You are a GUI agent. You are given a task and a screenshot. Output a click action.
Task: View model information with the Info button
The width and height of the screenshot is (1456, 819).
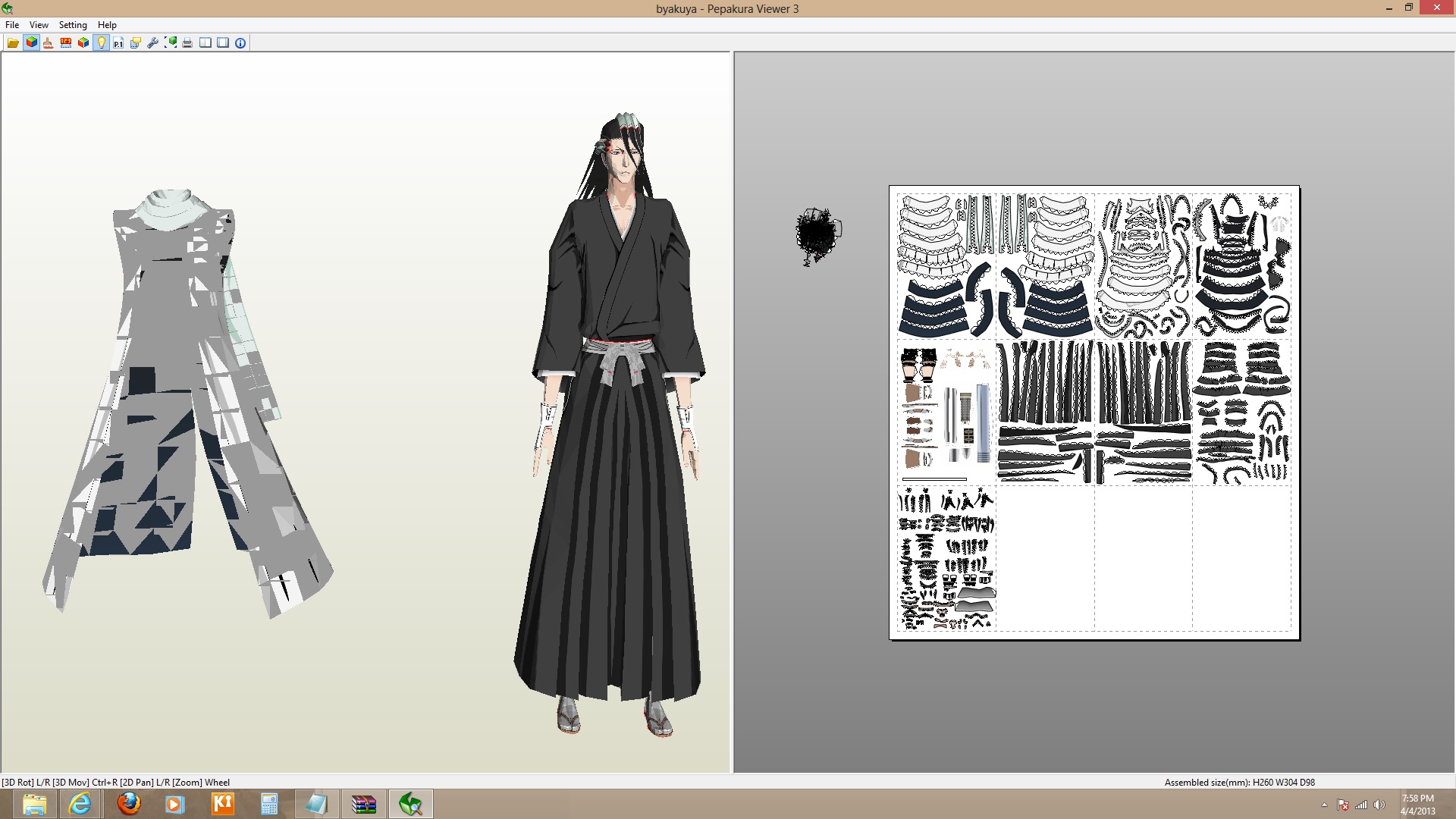click(x=240, y=43)
